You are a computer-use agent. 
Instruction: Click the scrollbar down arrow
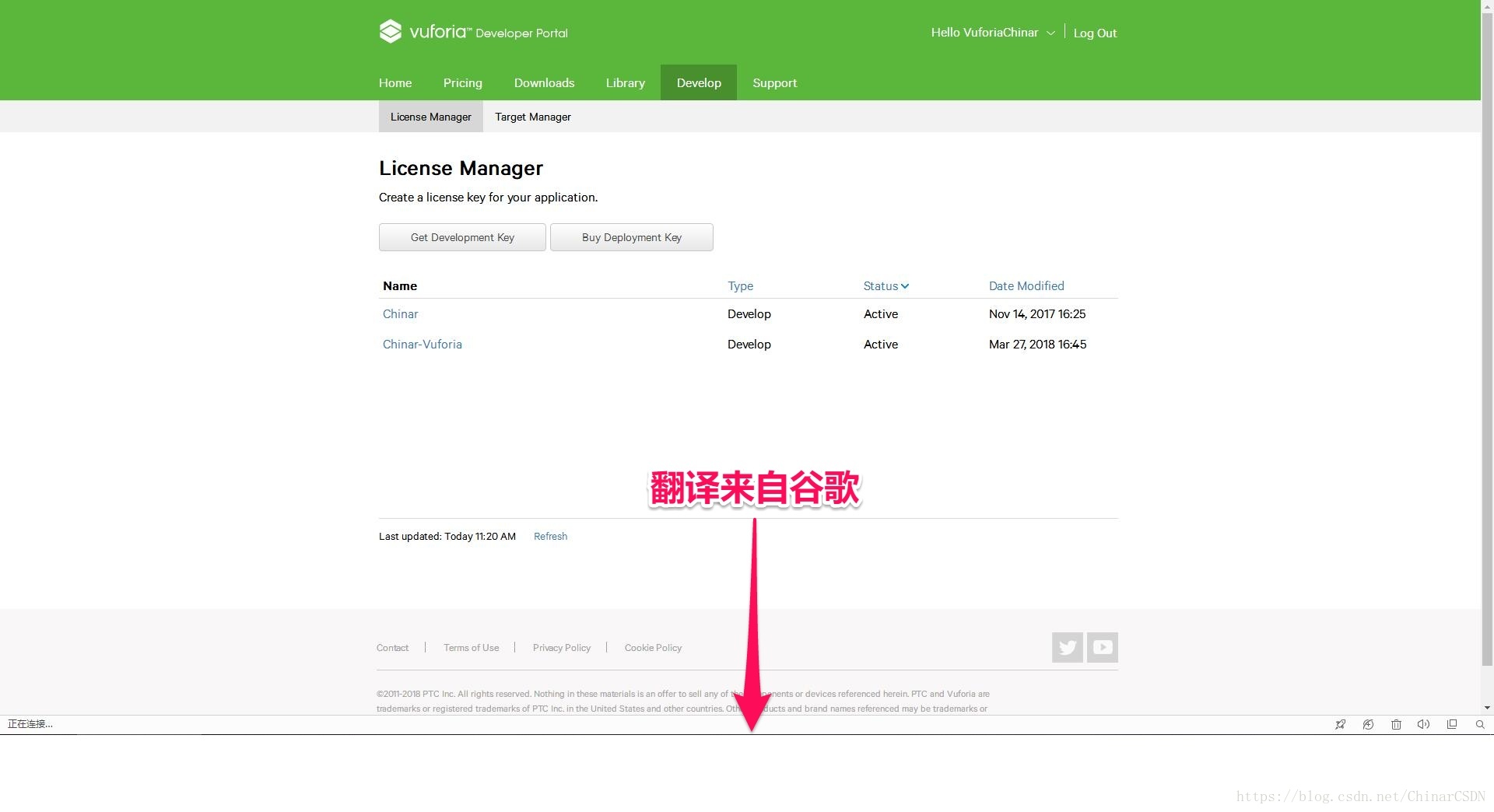point(1487,708)
